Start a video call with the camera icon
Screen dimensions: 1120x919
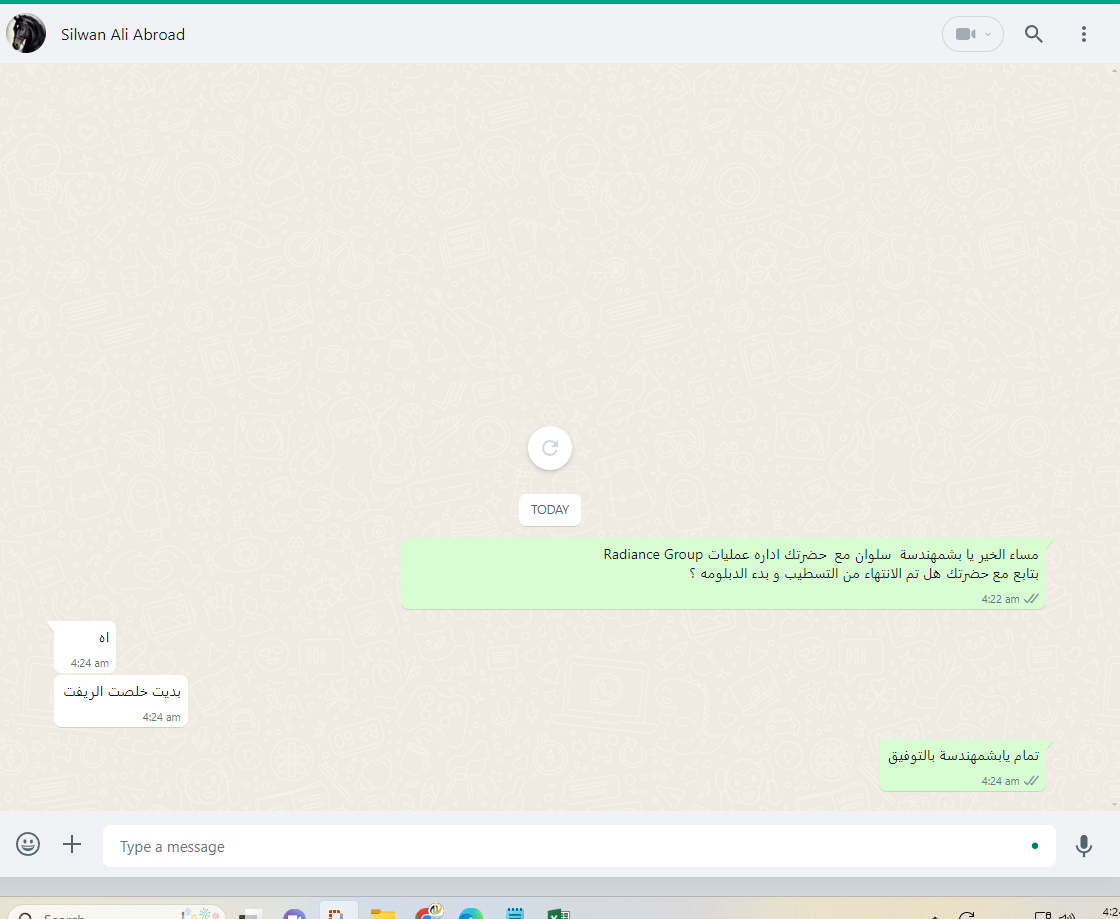[965, 34]
